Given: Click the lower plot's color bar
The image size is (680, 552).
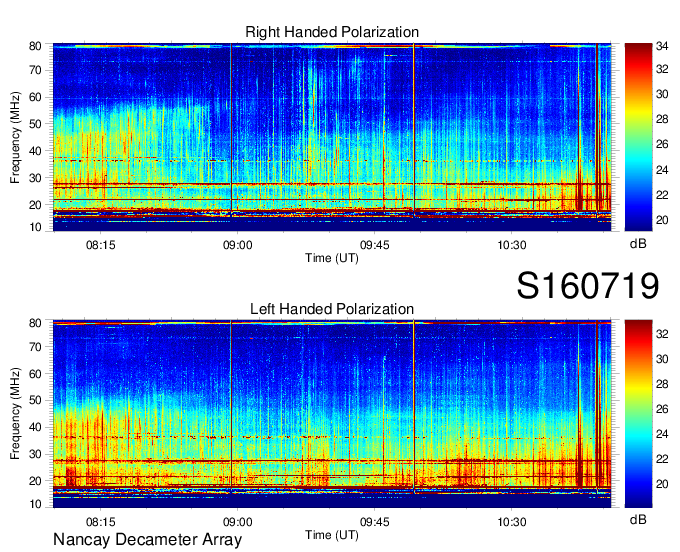Looking at the screenshot, I should coord(638,414).
